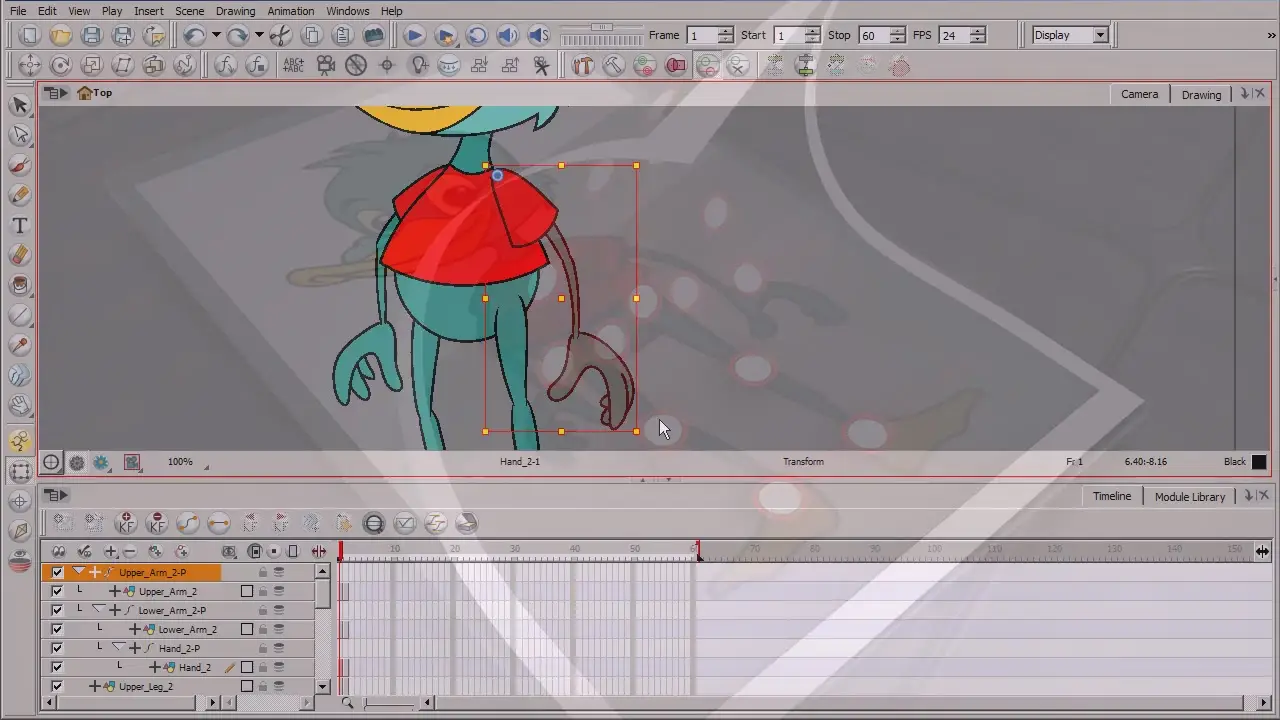Toggle lock on Hand_2 layer
This screenshot has height=720, width=1280.
(263, 667)
